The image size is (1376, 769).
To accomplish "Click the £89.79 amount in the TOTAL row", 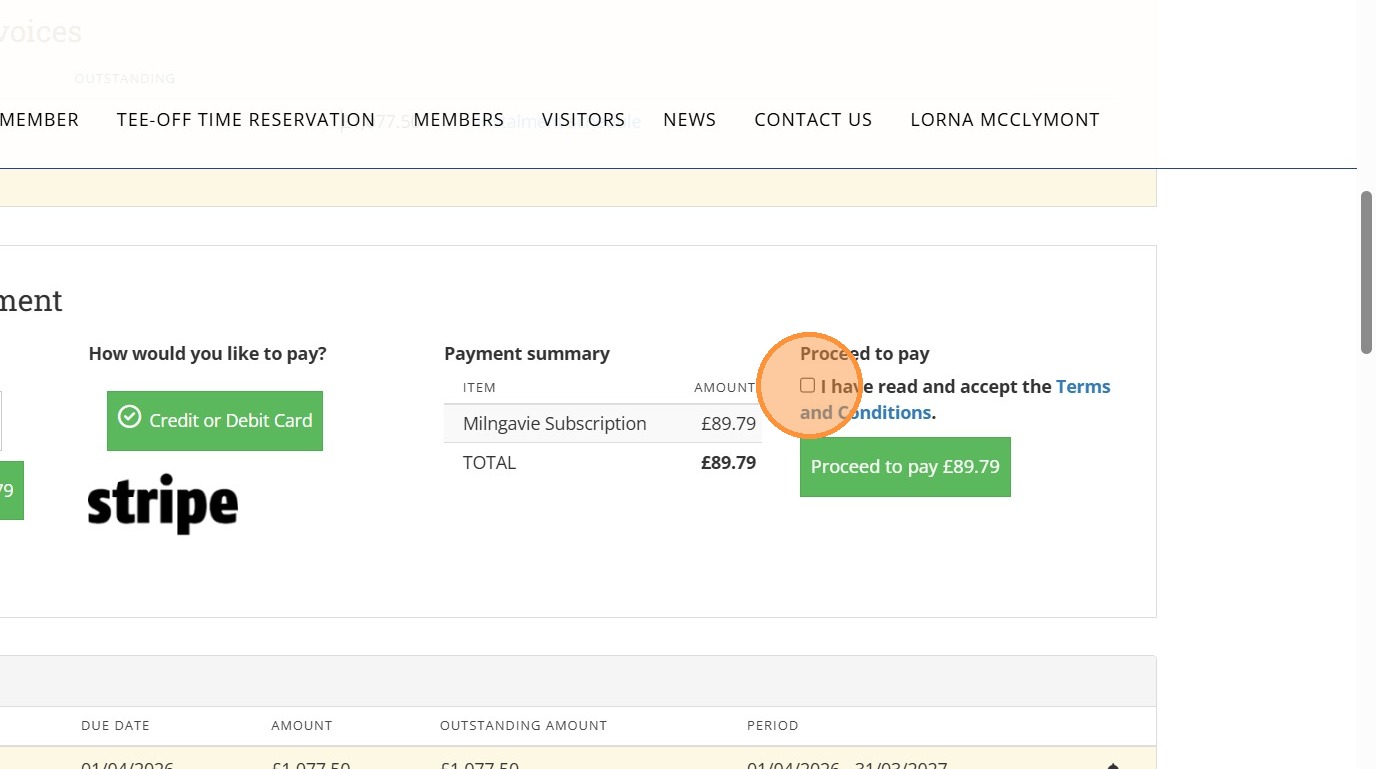I will click(729, 463).
